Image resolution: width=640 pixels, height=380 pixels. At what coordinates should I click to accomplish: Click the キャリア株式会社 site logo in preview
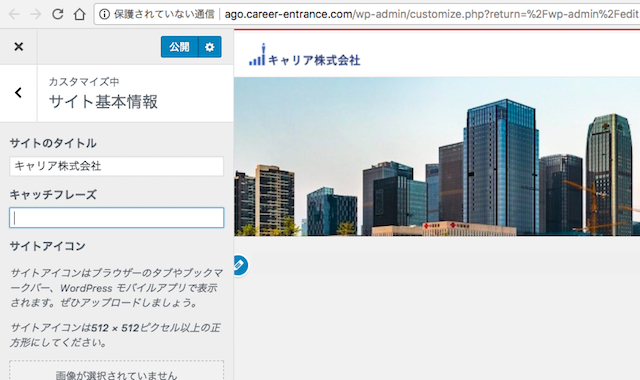point(304,55)
